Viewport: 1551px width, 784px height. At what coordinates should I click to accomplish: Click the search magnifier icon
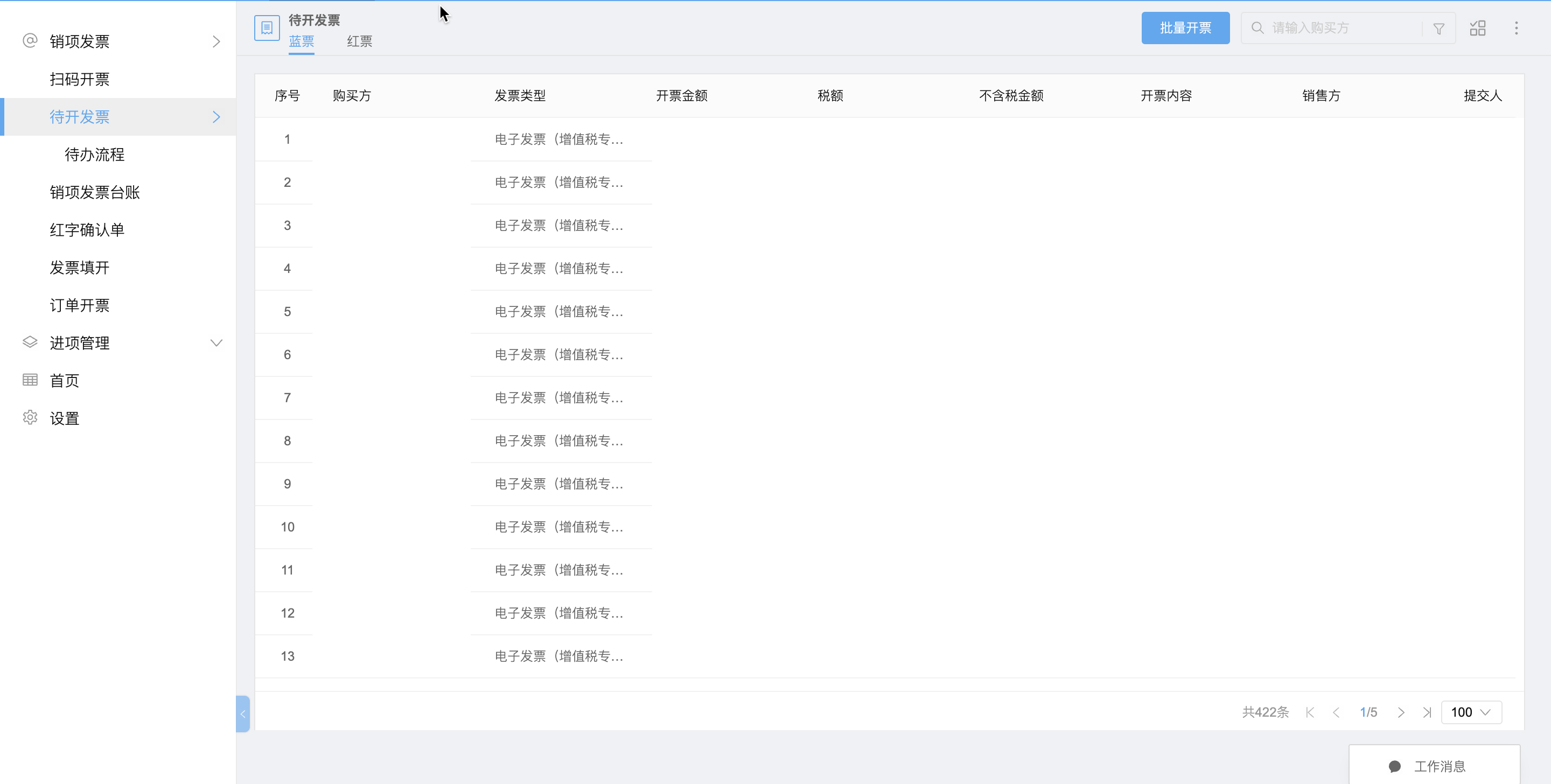[1257, 27]
